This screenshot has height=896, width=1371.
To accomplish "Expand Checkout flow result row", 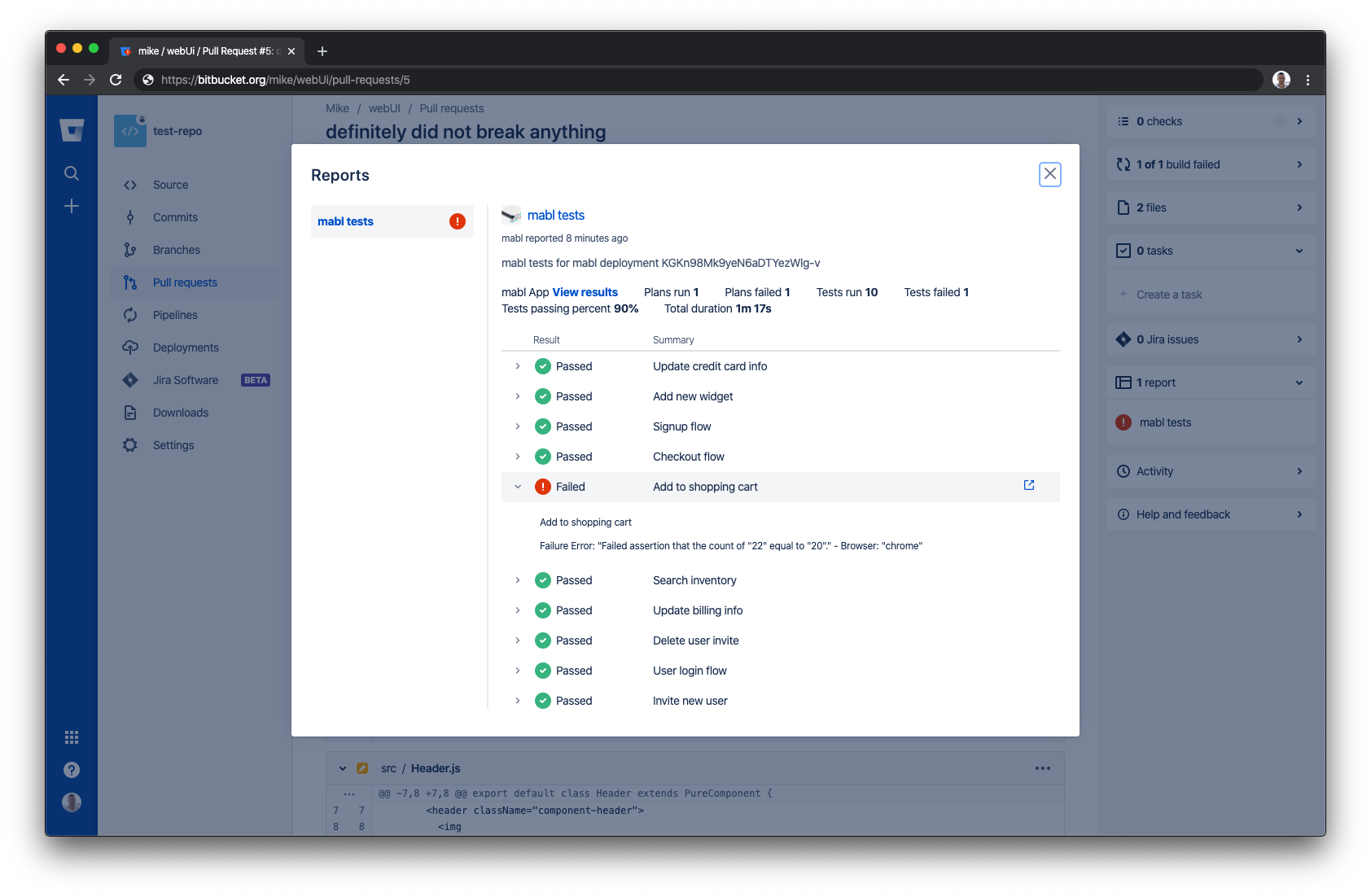I will pyautogui.click(x=518, y=457).
